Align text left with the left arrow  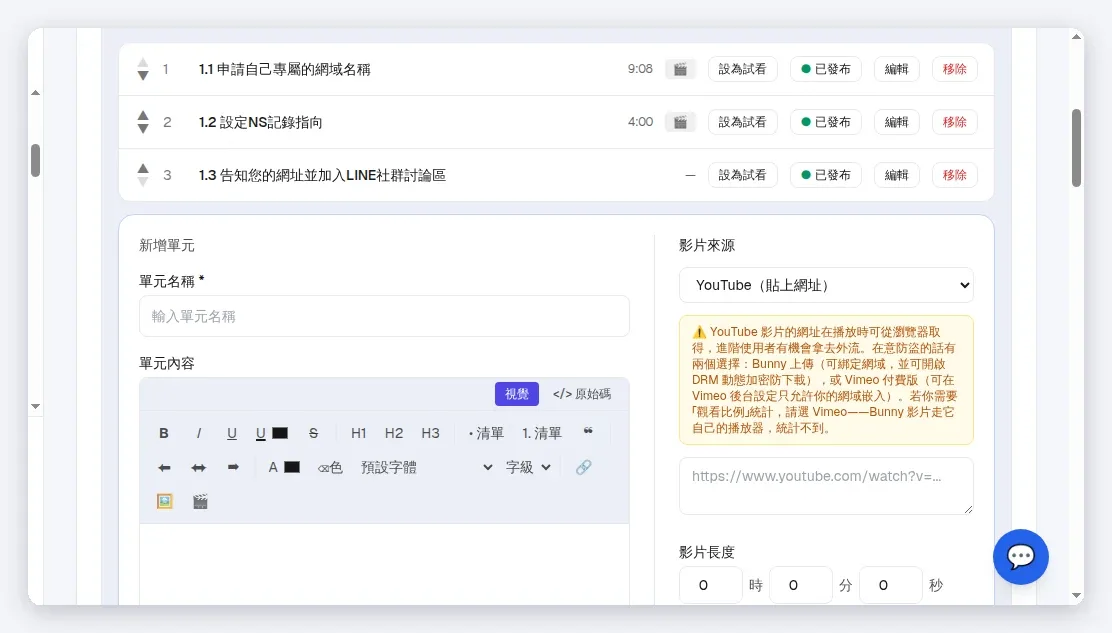tap(165, 467)
